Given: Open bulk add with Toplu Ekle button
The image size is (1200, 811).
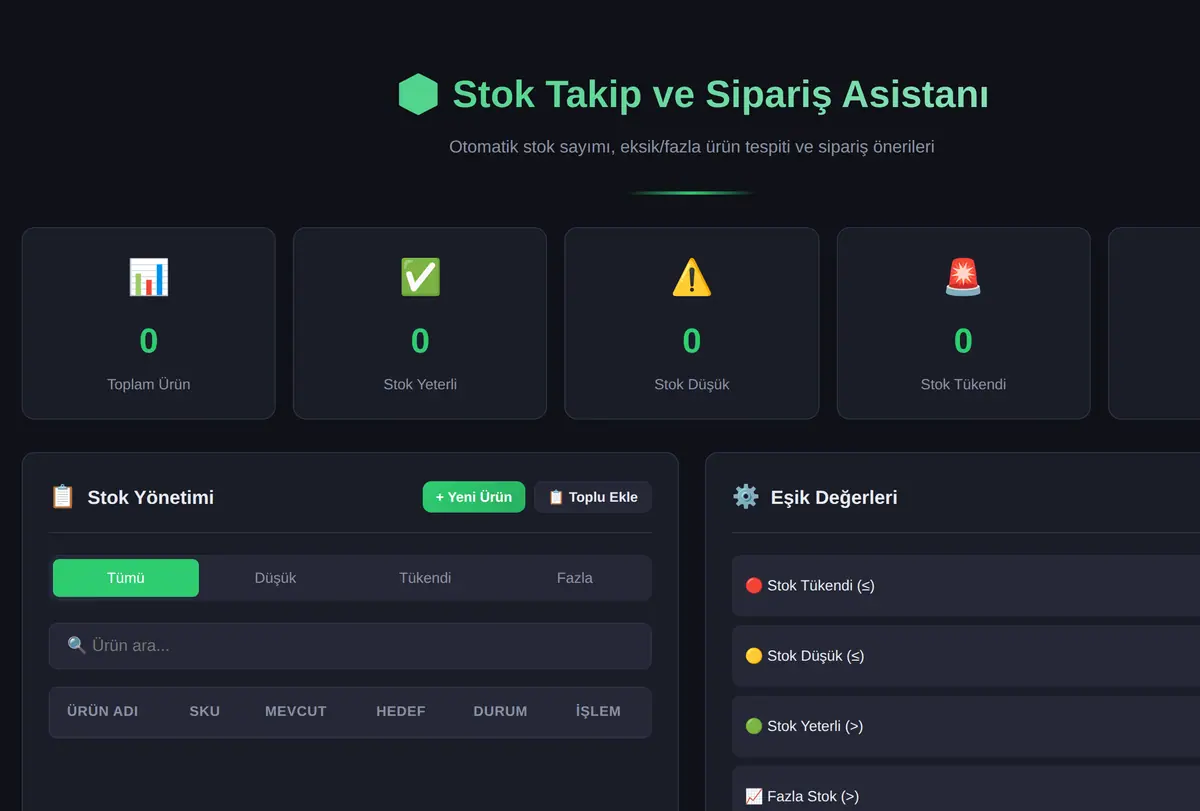Looking at the screenshot, I should click(x=593, y=497).
